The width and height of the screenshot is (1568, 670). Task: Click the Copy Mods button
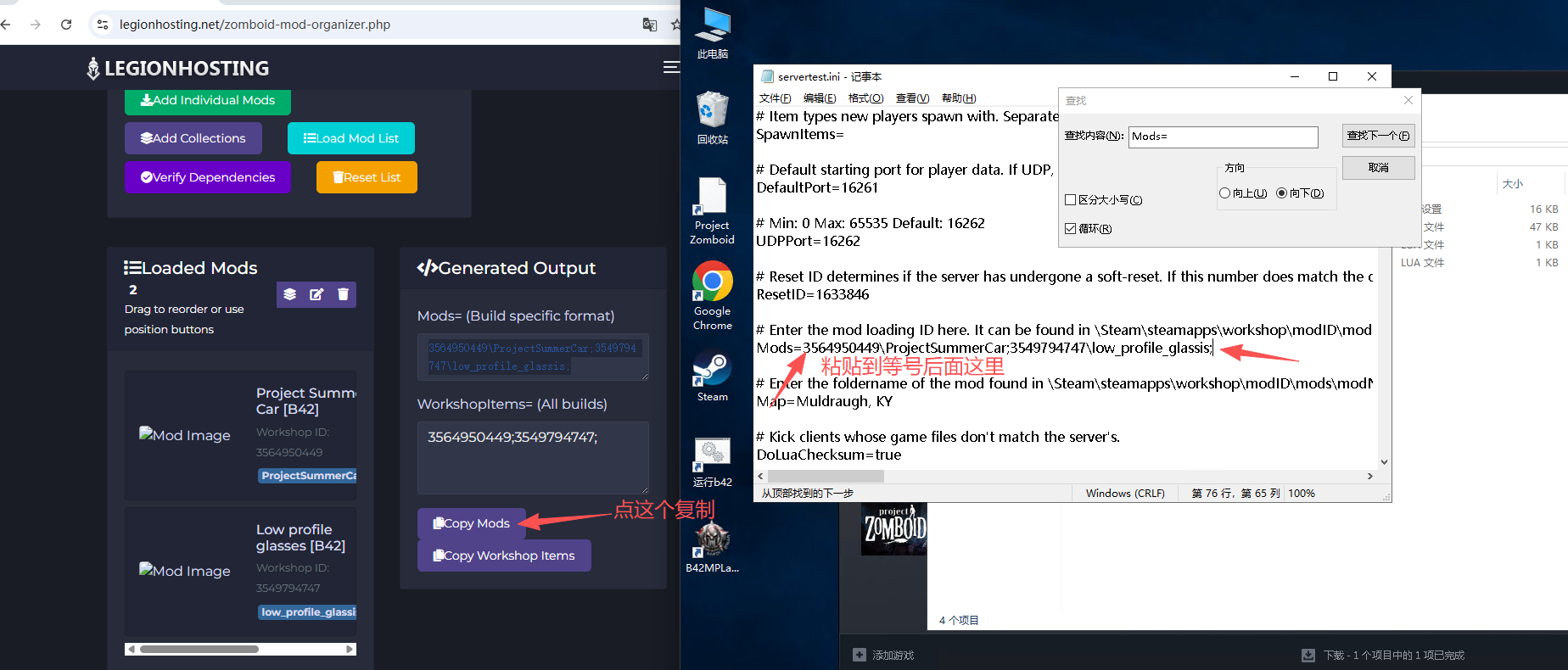pyautogui.click(x=471, y=523)
